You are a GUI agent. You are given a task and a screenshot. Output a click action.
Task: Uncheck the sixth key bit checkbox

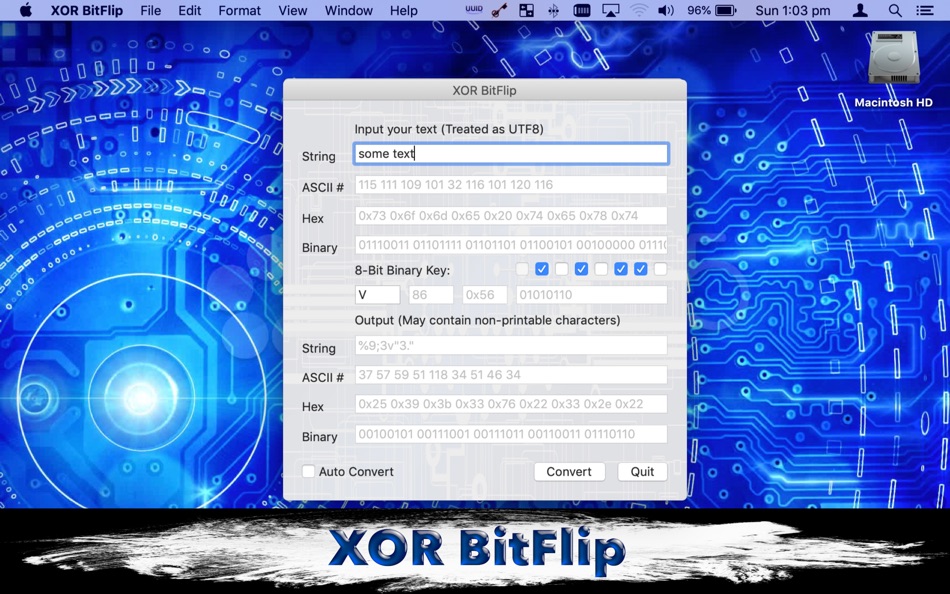[x=620, y=269]
